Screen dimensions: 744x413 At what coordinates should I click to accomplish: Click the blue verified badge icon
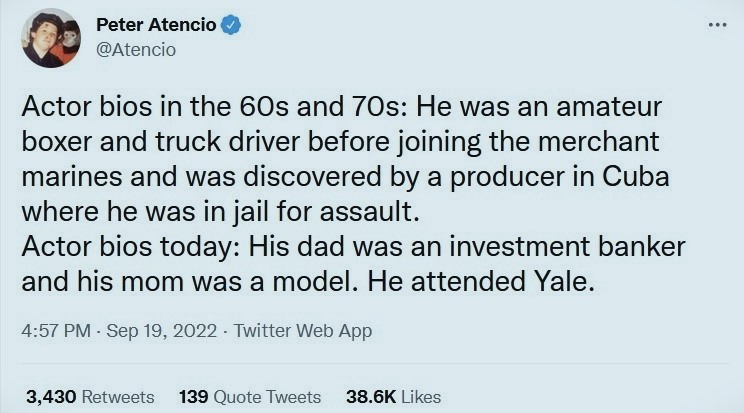231,26
